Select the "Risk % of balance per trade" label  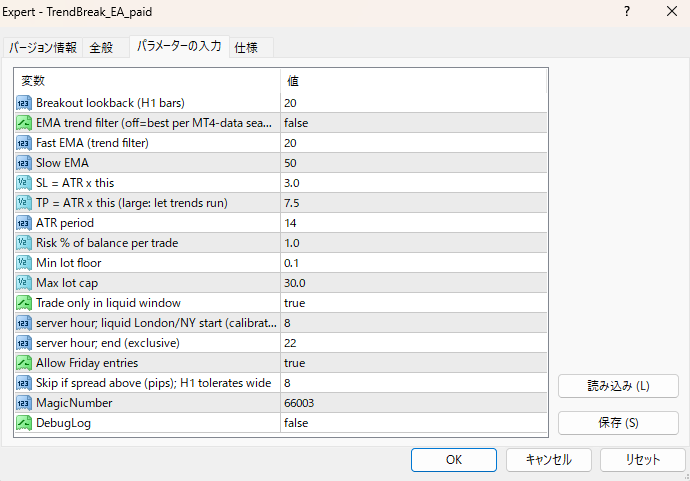coord(107,243)
